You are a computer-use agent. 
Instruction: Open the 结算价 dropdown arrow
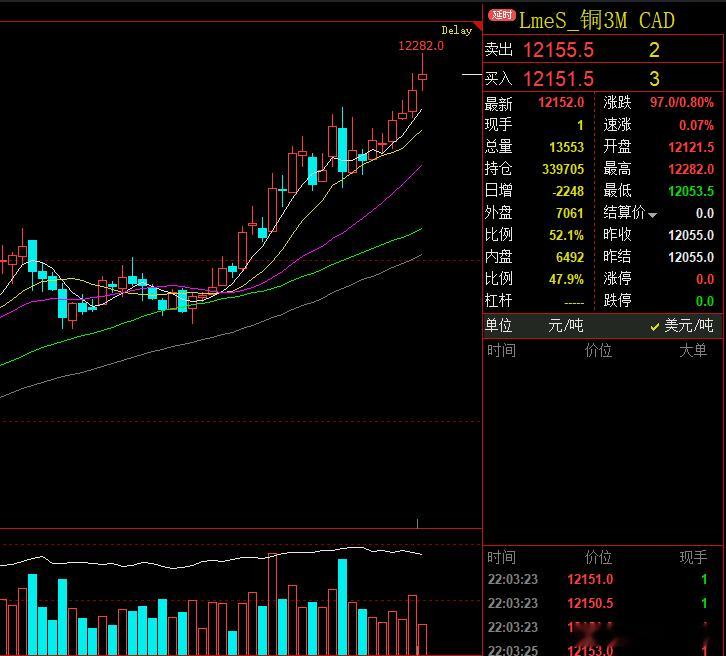click(653, 215)
